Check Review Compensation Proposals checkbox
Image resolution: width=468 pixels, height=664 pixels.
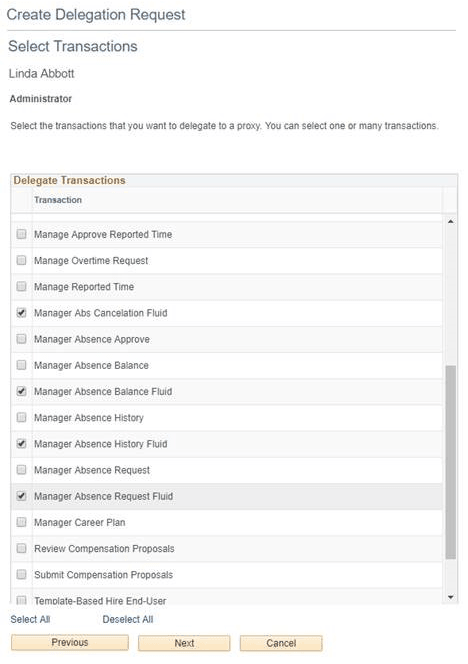(x=21, y=548)
